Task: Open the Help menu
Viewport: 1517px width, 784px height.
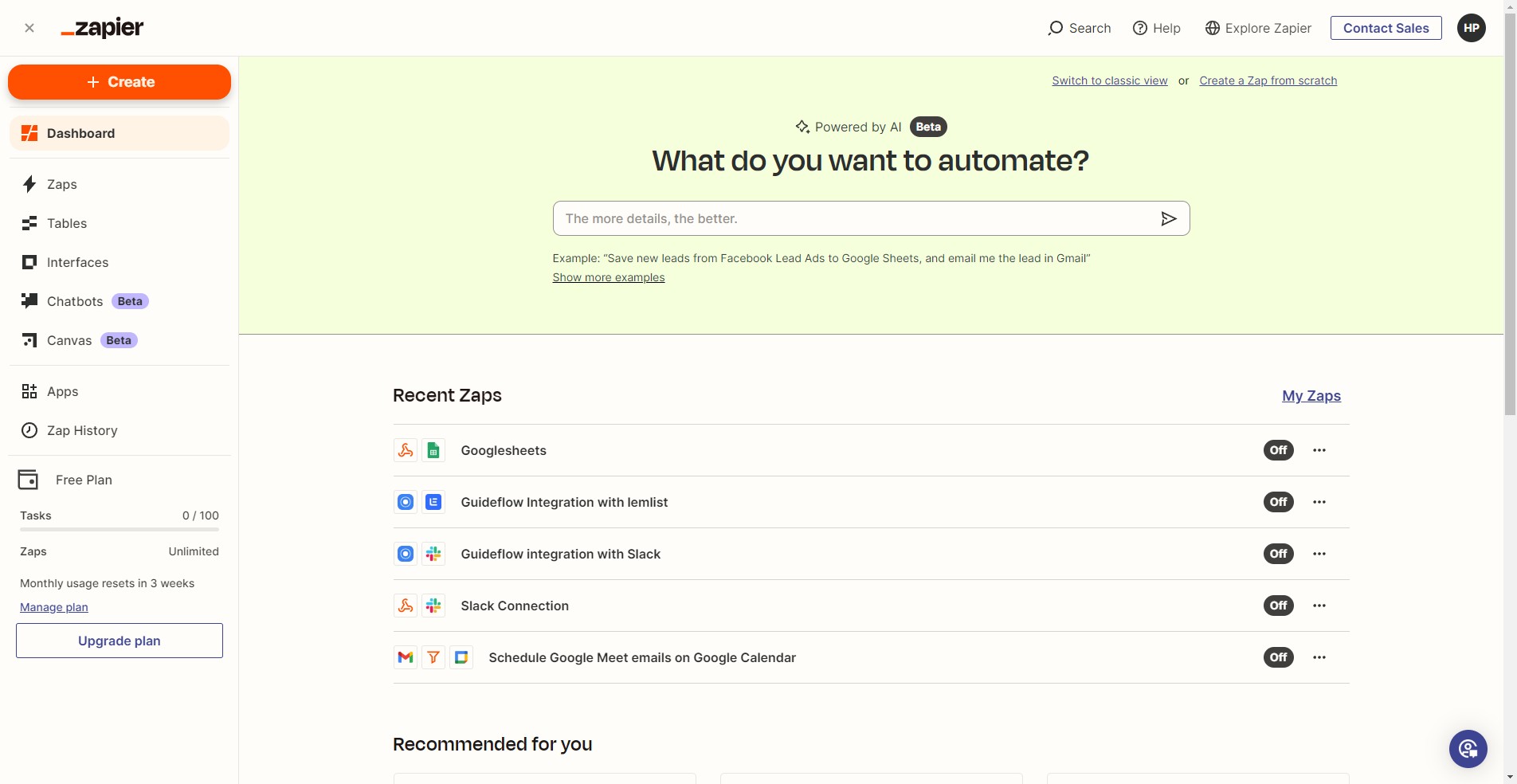Action: pos(1157,28)
